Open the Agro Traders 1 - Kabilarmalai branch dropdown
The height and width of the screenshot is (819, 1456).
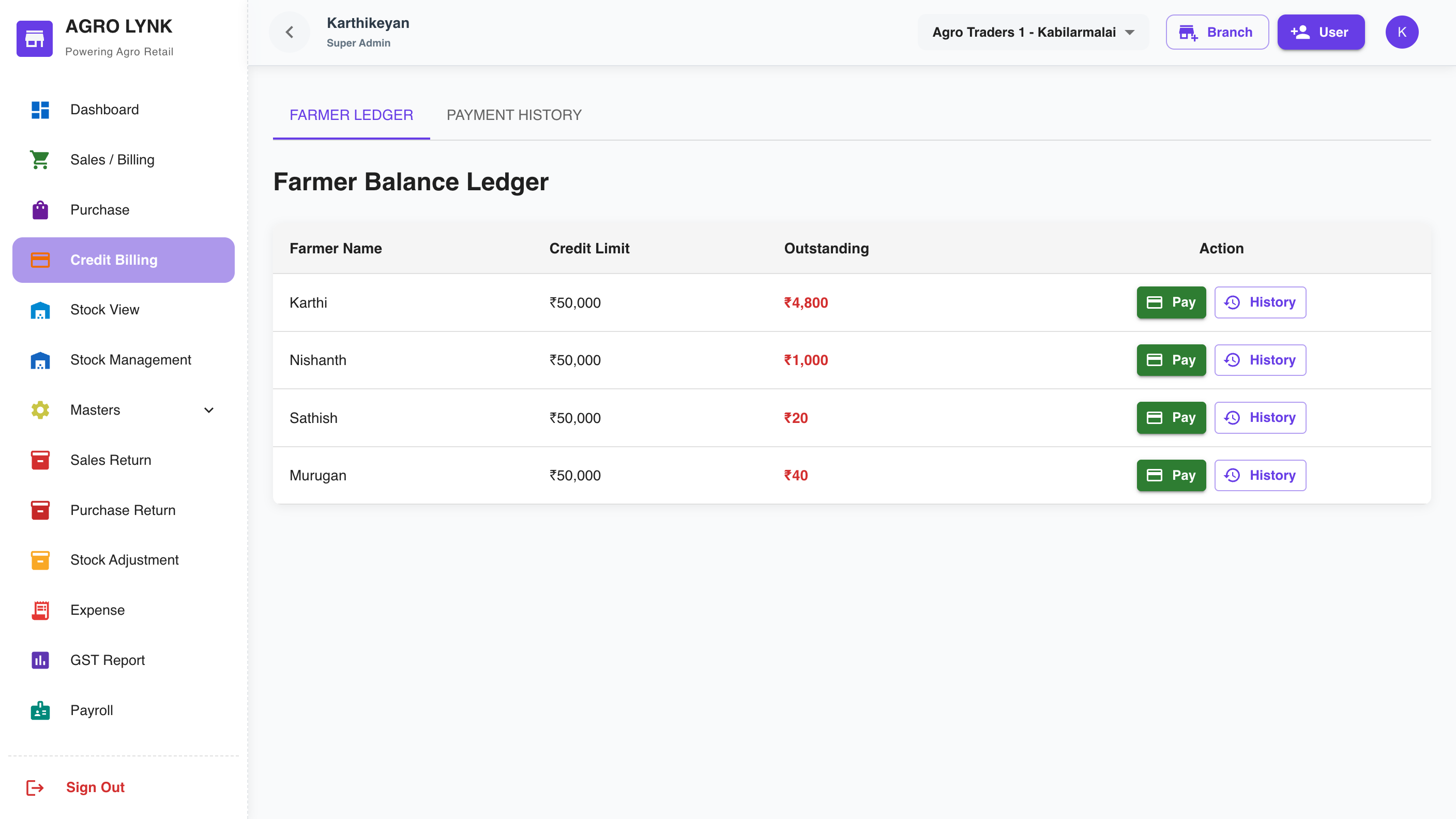(1033, 32)
